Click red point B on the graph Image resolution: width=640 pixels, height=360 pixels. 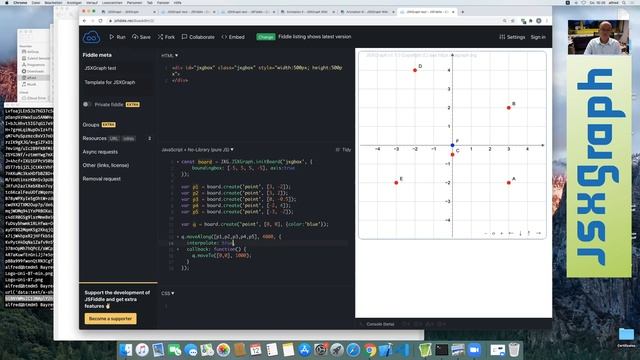point(509,108)
